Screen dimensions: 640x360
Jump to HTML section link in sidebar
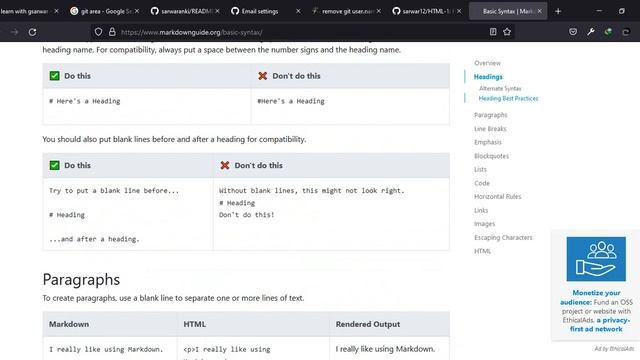pos(482,251)
